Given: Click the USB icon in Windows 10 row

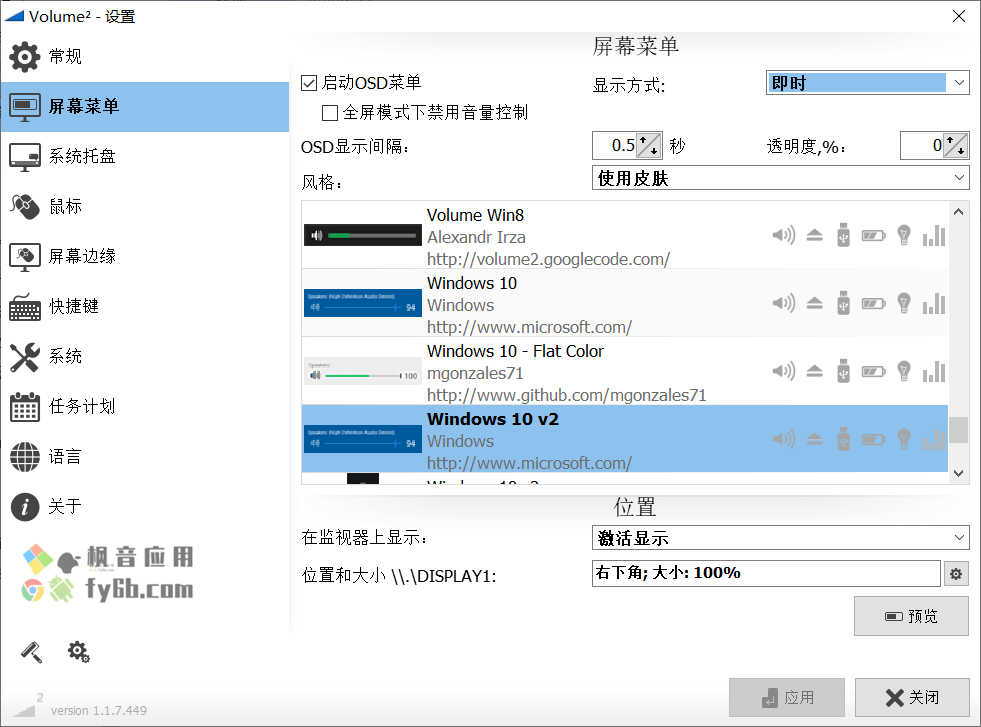Looking at the screenshot, I should click(843, 303).
